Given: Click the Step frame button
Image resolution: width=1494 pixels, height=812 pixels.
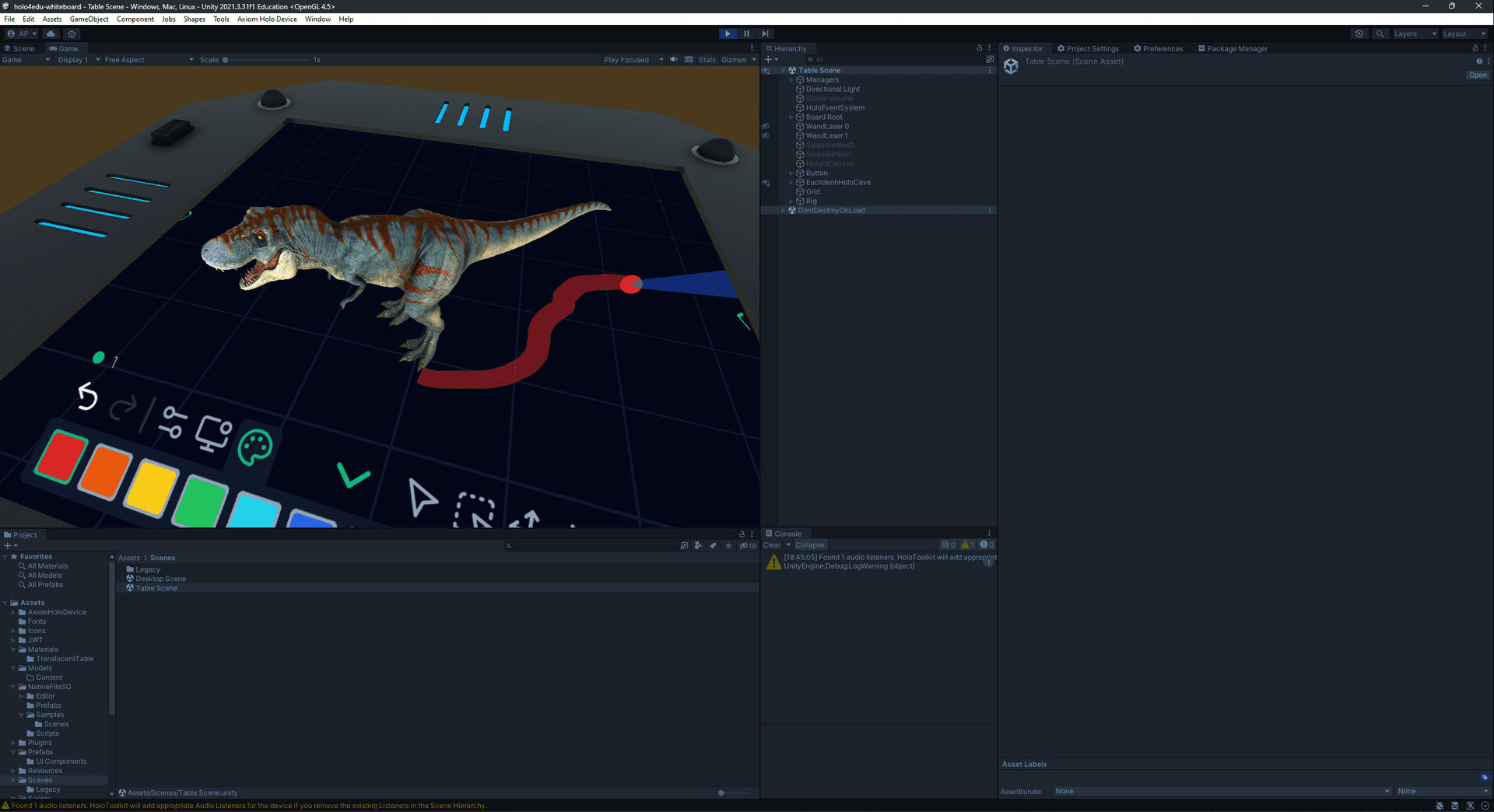Looking at the screenshot, I should click(765, 33).
